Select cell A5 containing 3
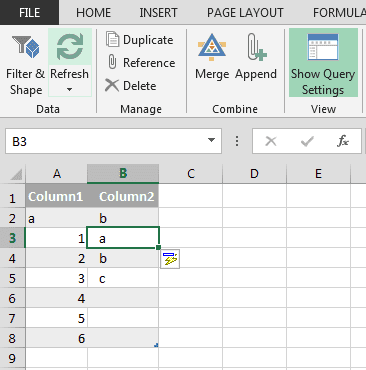366x370 pixels. (56, 278)
